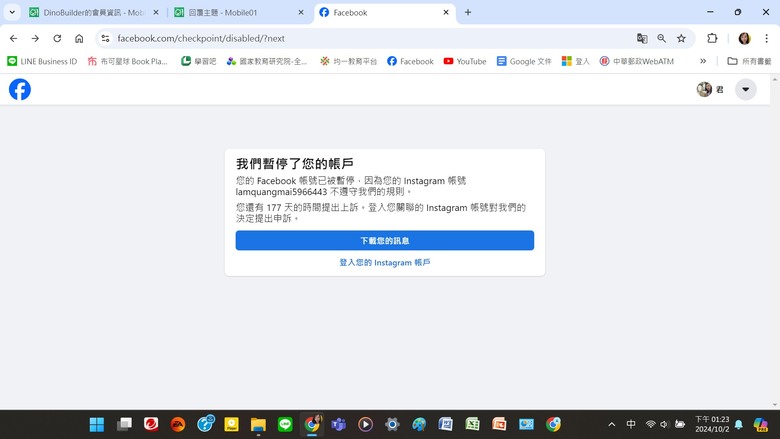Click the Facebook logo on the page header

tap(20, 89)
